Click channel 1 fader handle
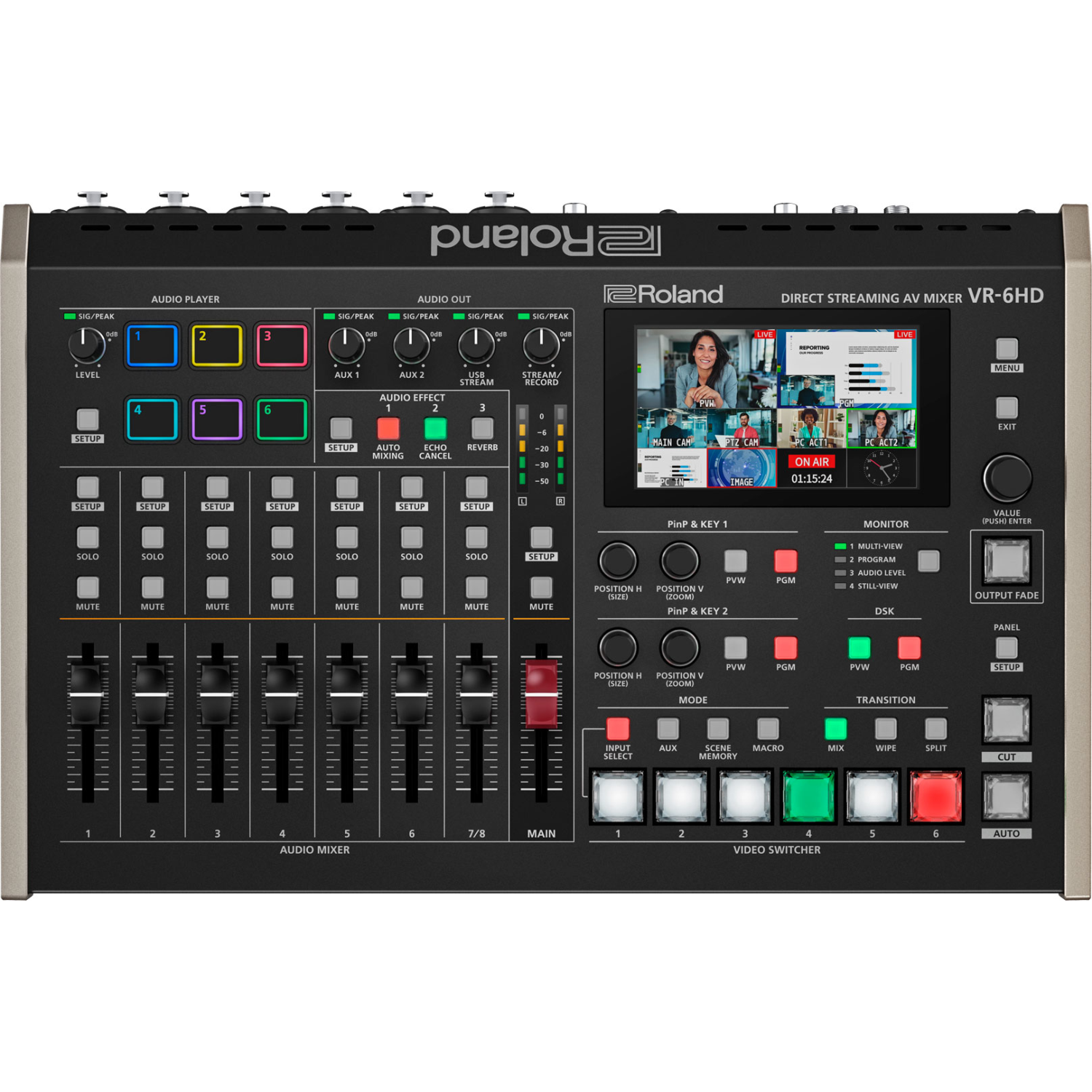The height and width of the screenshot is (1092, 1092). tap(87, 694)
